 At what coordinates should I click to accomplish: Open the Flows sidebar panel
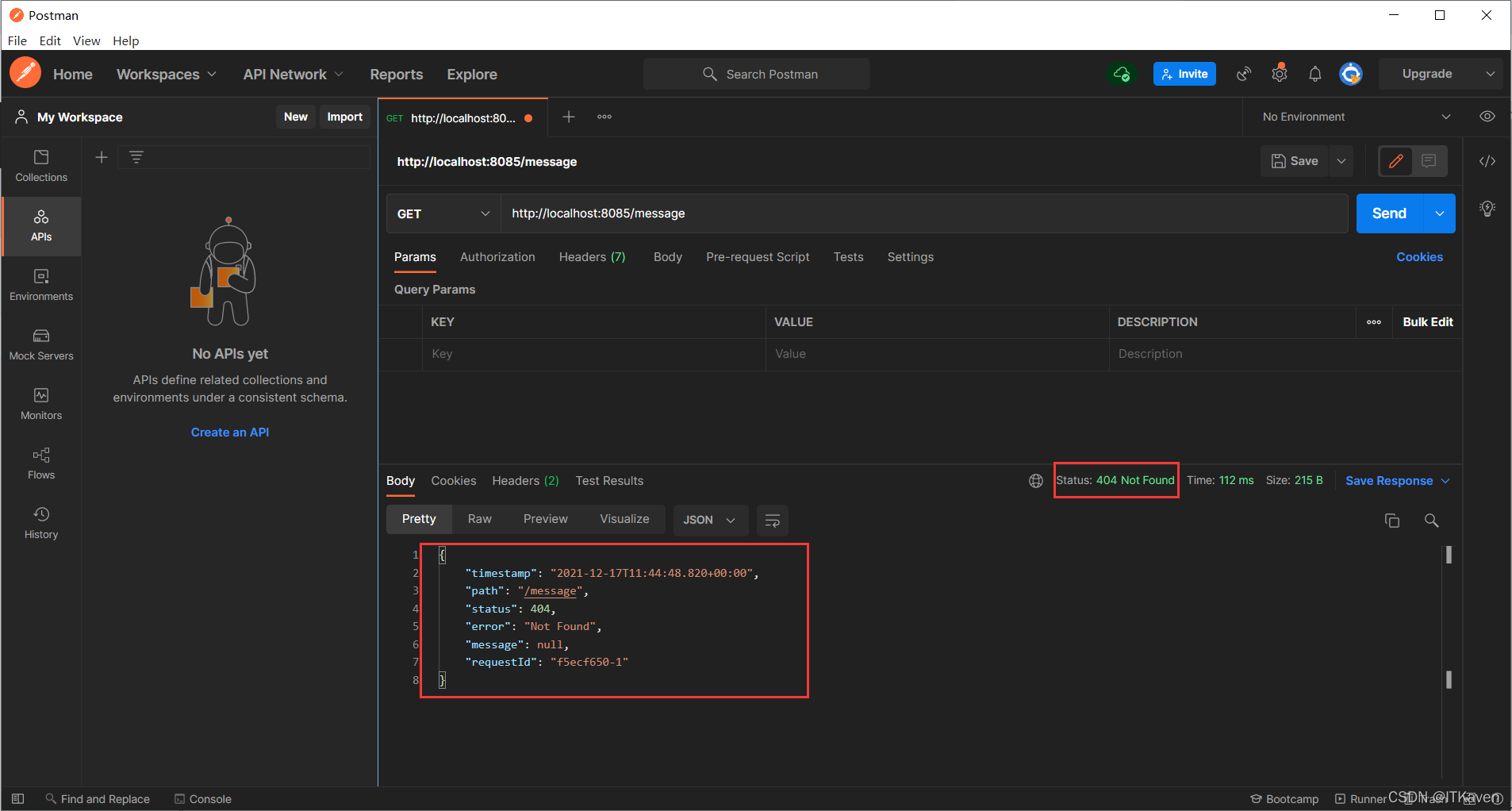pos(41,463)
